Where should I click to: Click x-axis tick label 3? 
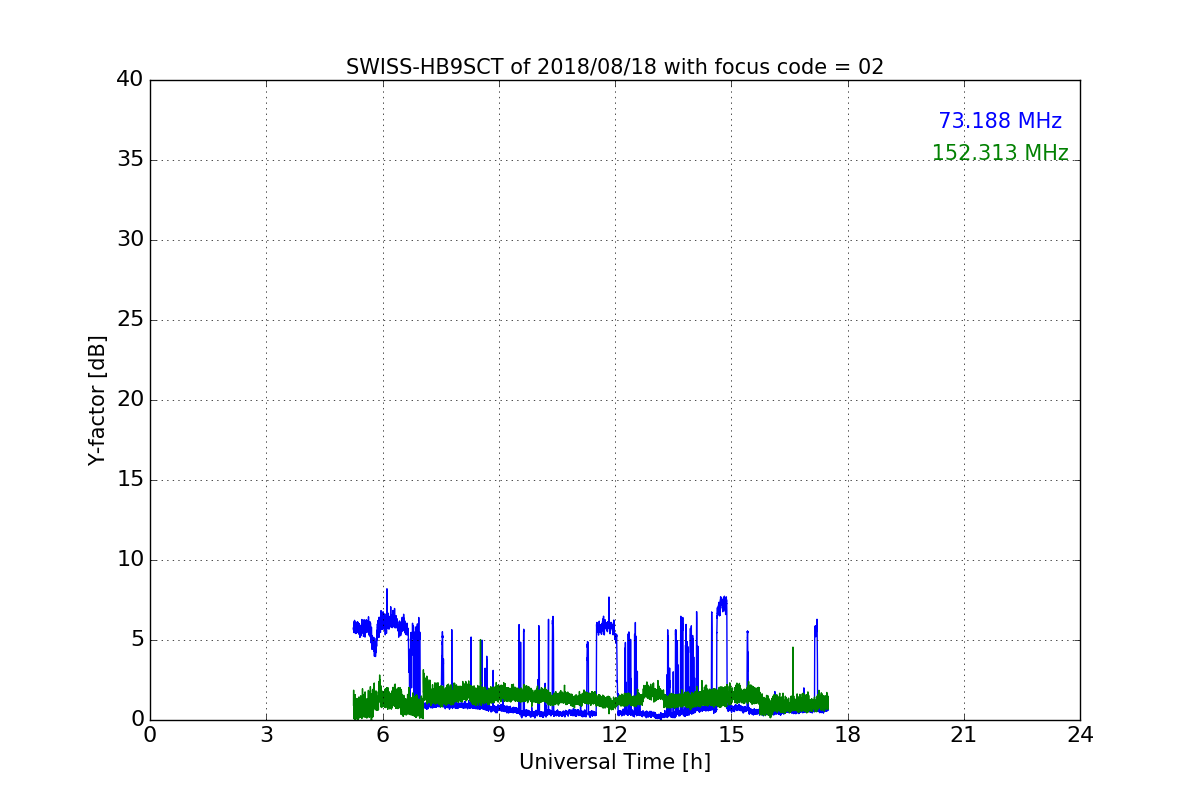[266, 735]
